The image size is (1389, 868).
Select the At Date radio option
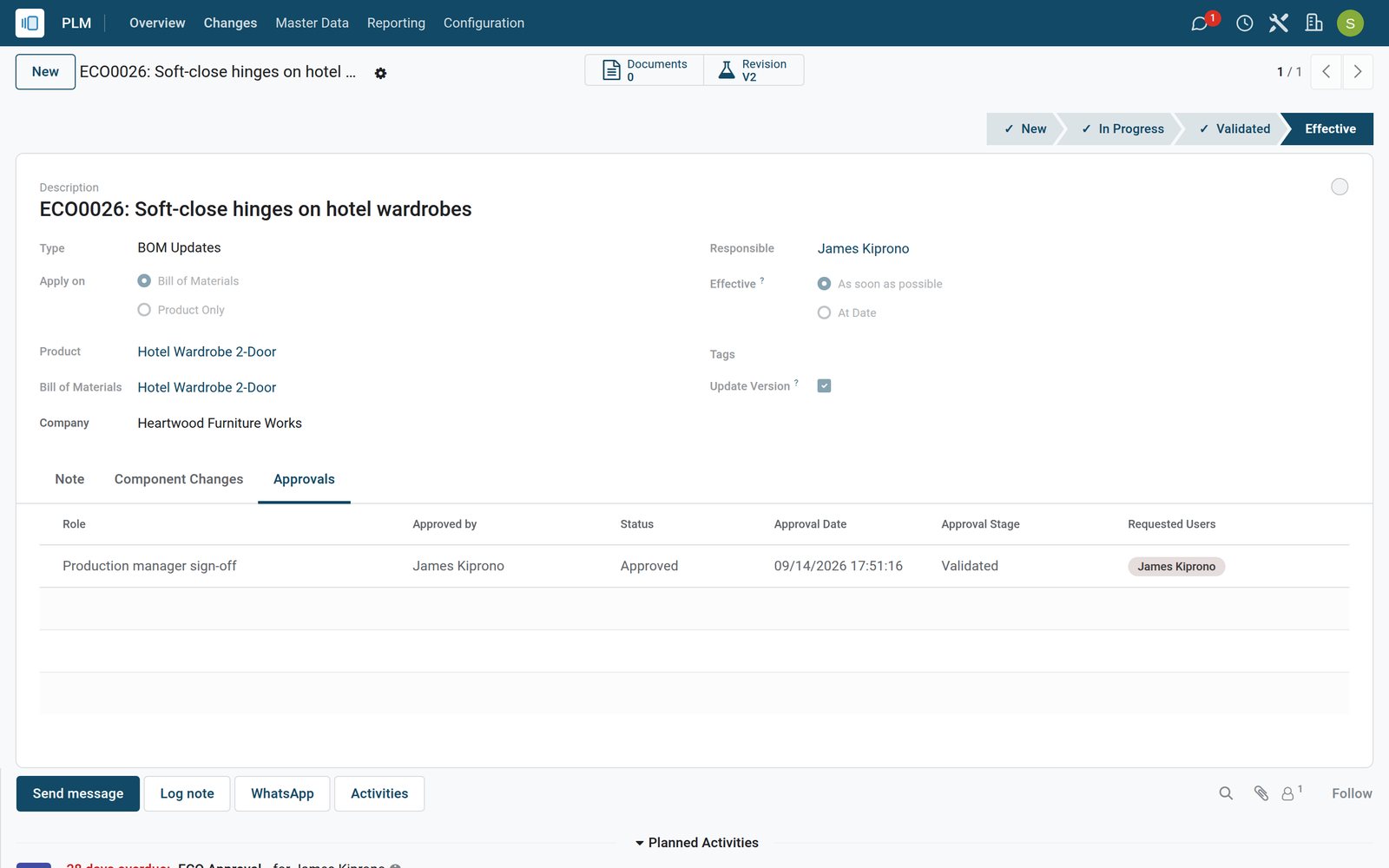tap(824, 312)
